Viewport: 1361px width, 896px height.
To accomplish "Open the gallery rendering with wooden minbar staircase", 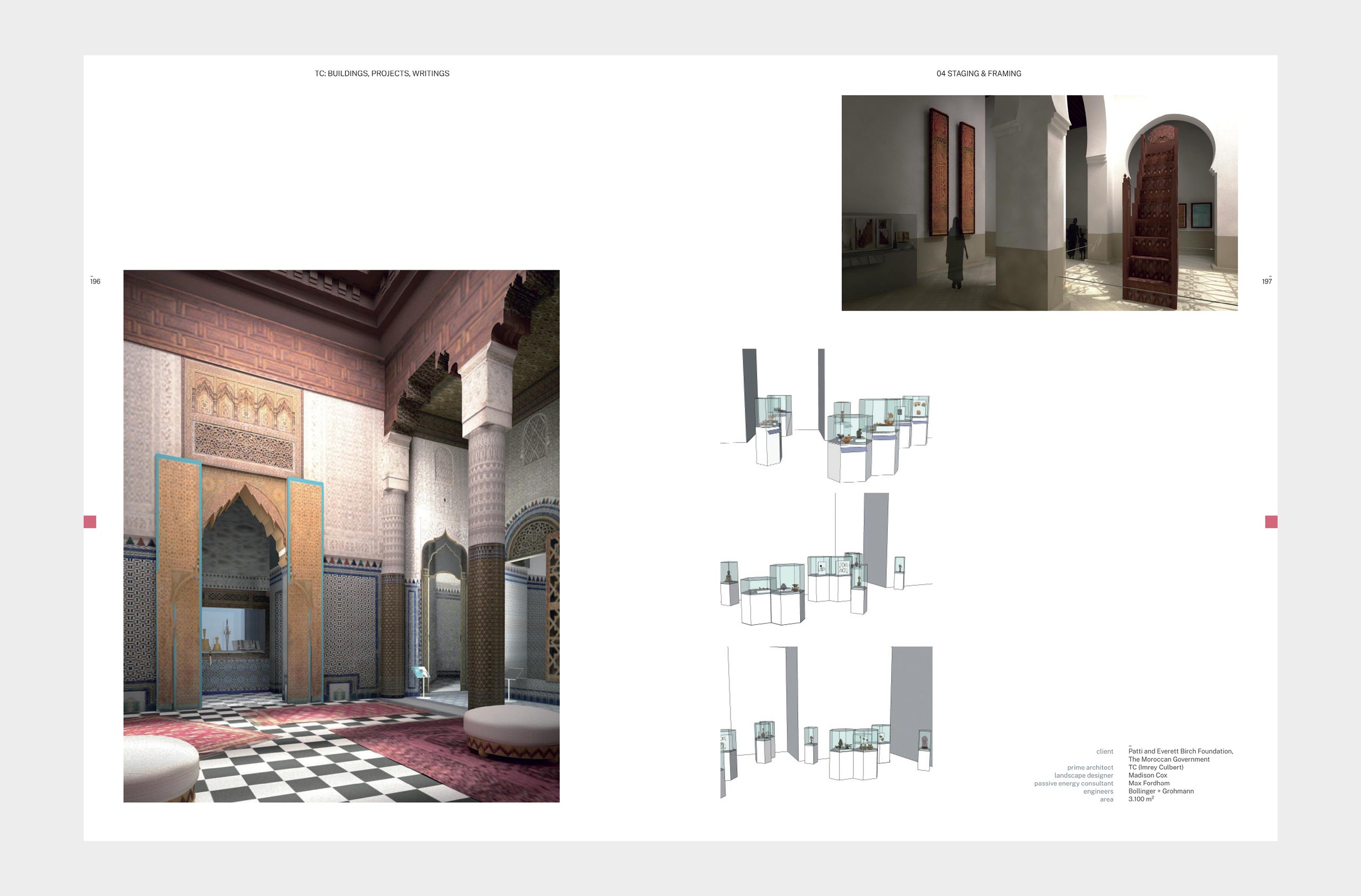I will 1039,203.
